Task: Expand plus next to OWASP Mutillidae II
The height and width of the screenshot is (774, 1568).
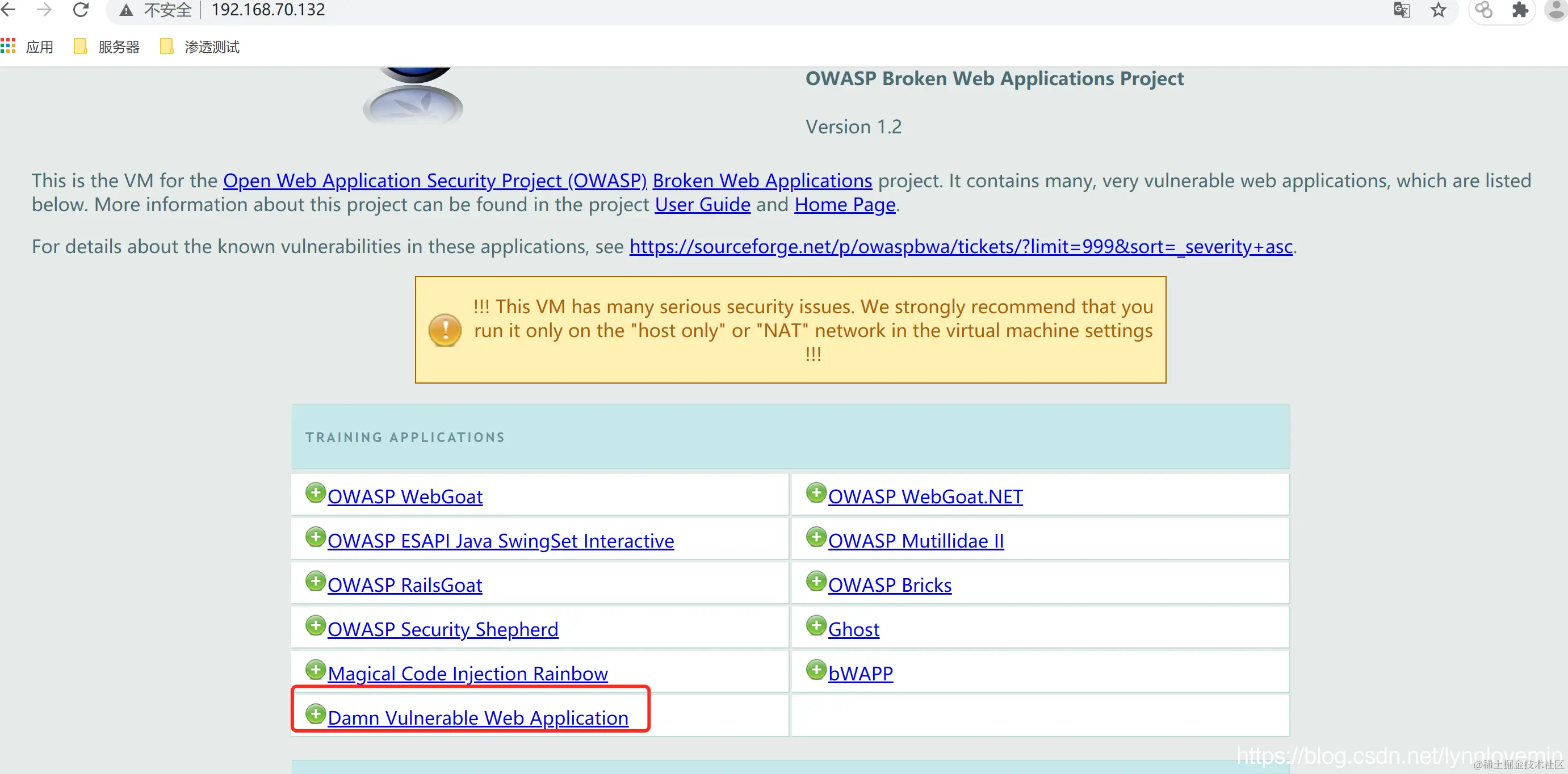Action: (x=816, y=537)
